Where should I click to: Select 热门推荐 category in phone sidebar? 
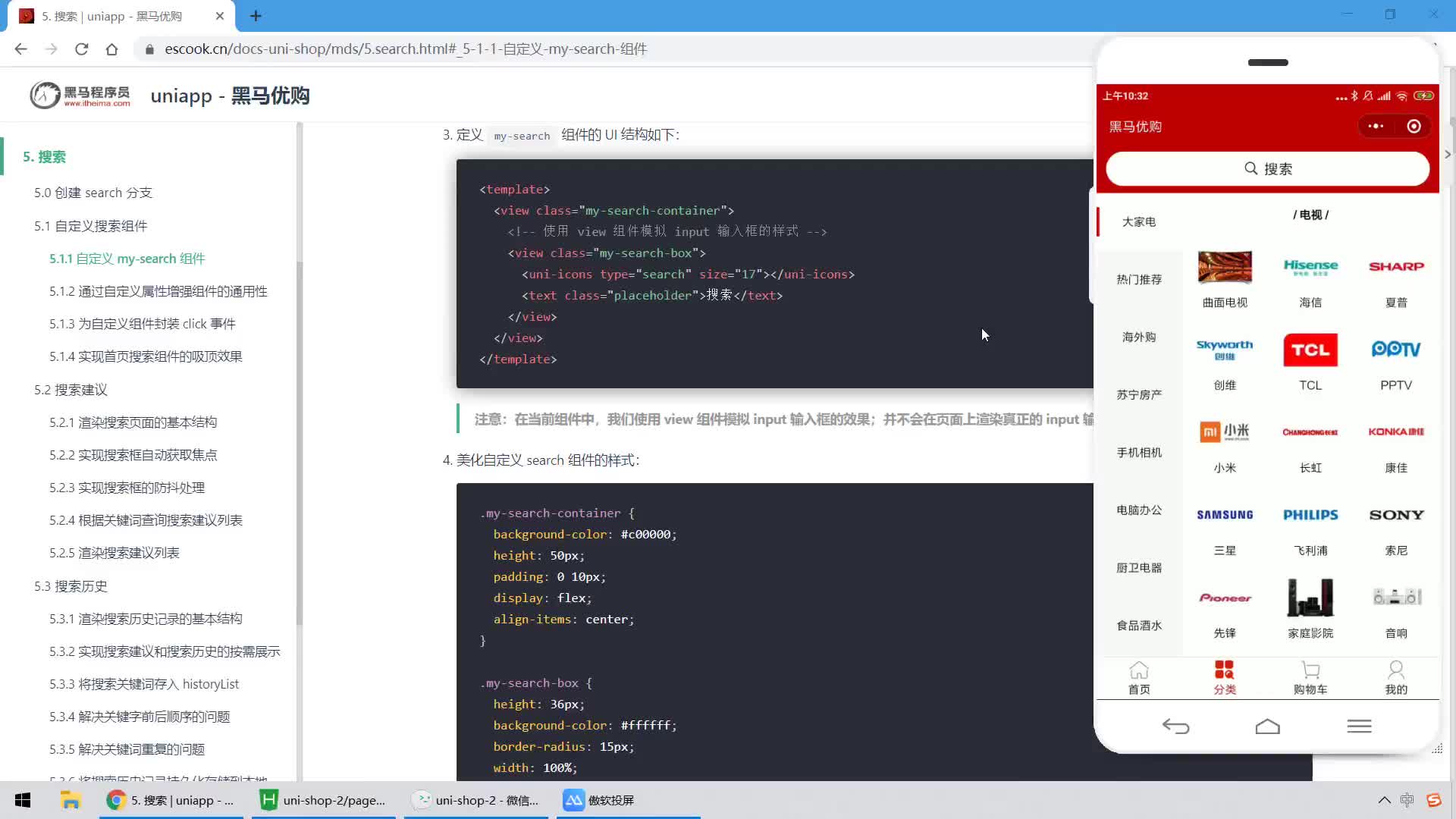[x=1139, y=279]
